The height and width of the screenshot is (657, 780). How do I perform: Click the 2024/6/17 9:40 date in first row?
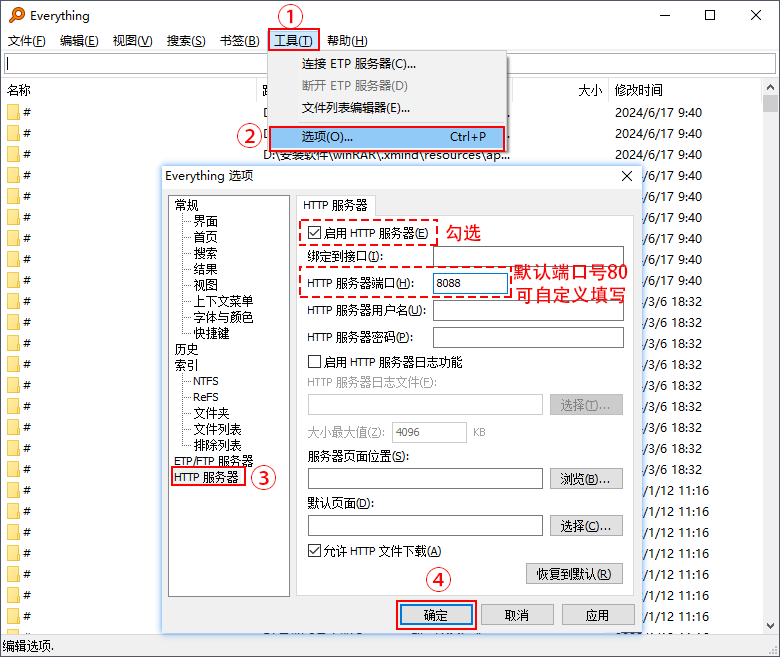click(658, 113)
